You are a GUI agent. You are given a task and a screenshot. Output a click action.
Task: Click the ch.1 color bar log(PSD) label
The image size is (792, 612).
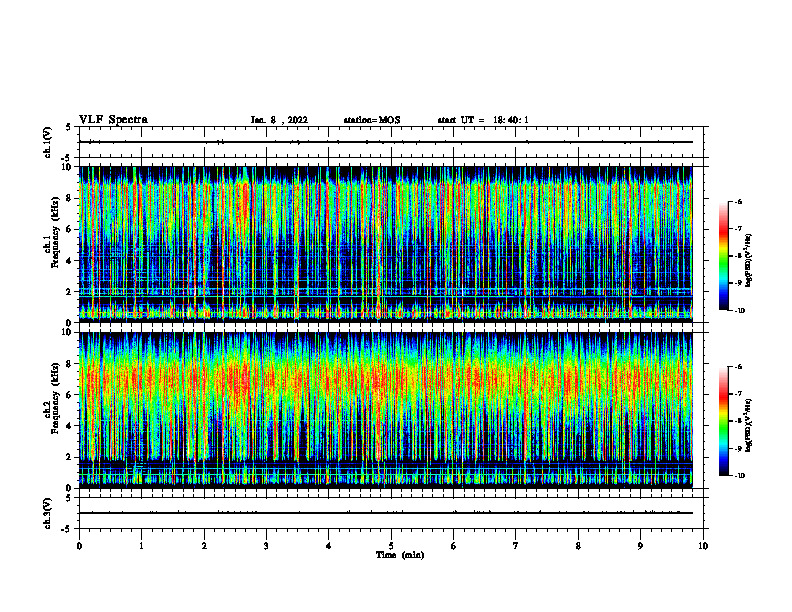tap(749, 261)
